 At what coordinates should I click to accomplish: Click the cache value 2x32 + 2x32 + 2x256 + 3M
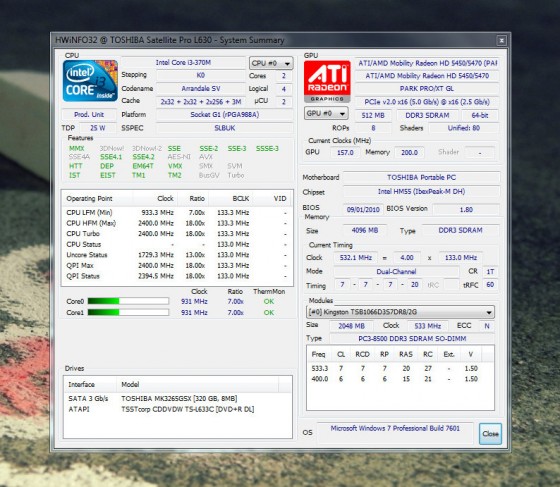(201, 102)
